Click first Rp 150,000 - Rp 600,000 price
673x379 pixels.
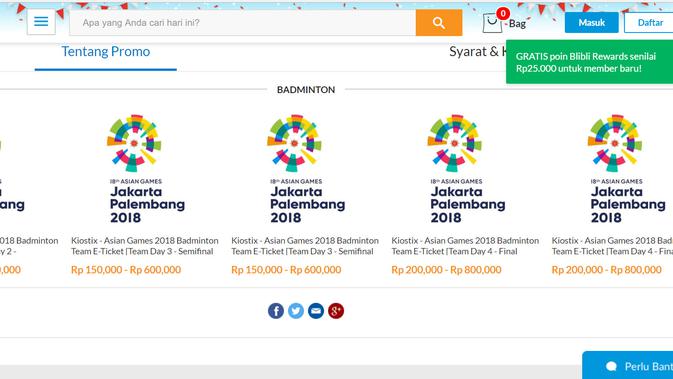point(126,270)
